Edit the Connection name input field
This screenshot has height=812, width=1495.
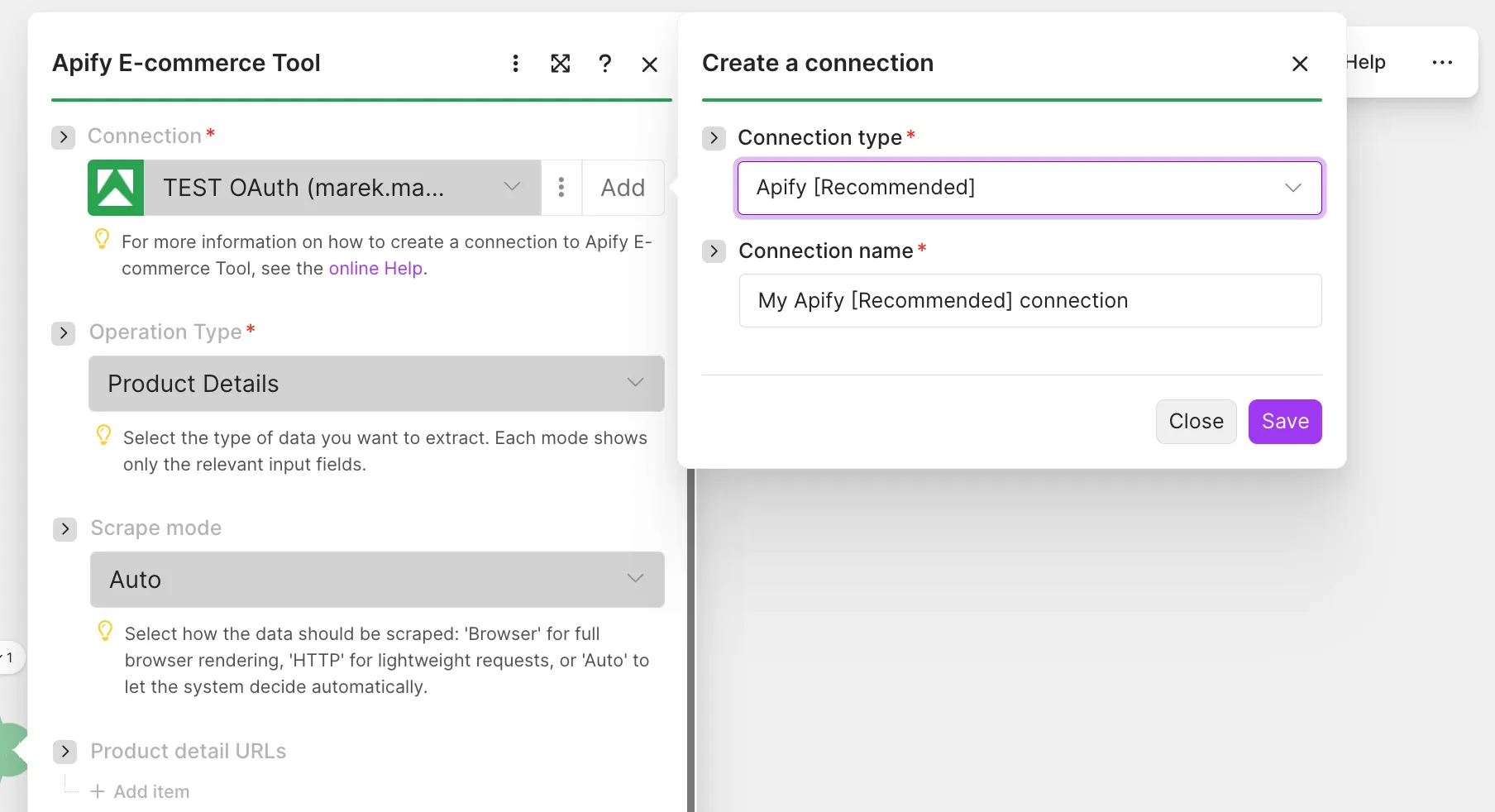[x=1030, y=301]
